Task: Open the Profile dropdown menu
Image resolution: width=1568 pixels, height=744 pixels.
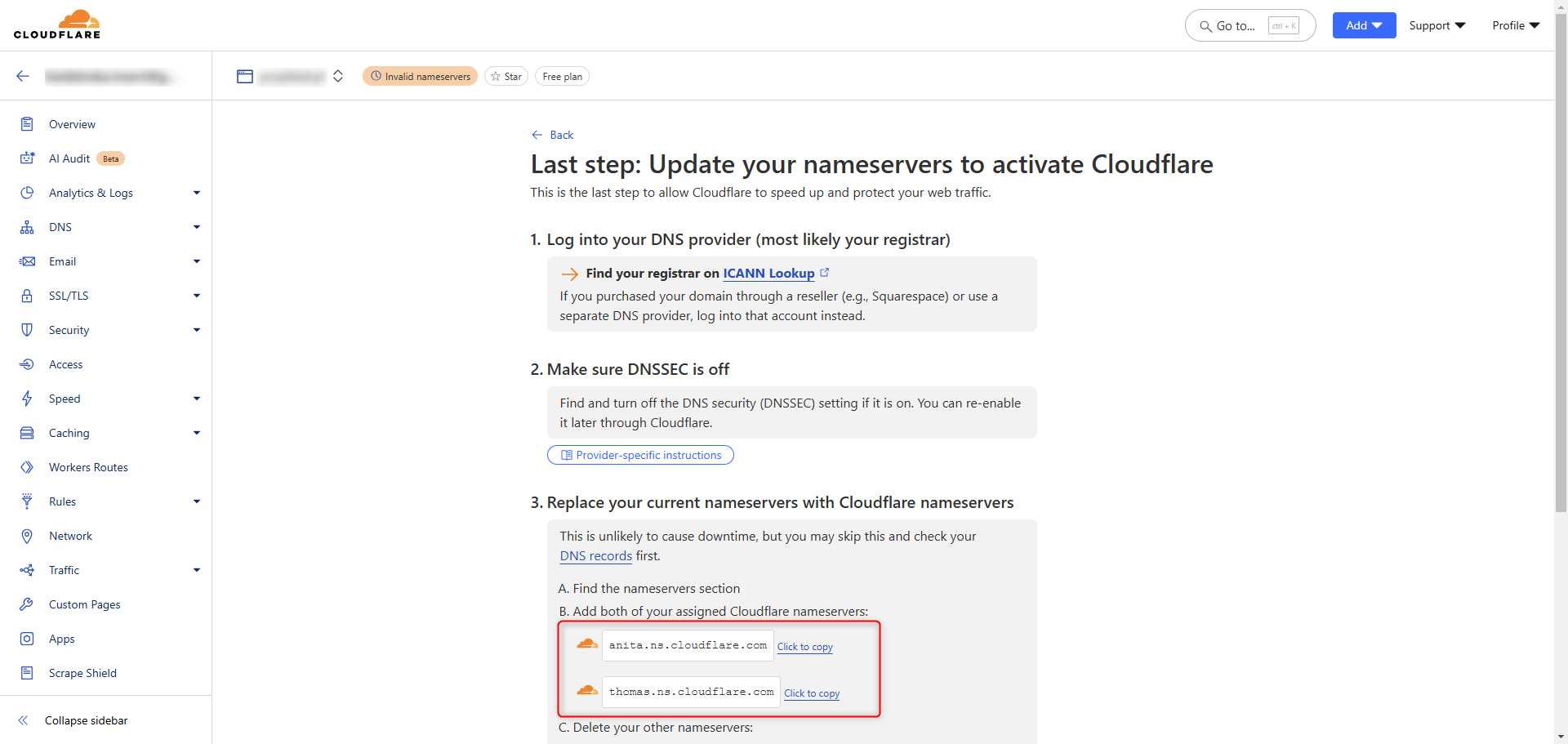Action: [1516, 25]
